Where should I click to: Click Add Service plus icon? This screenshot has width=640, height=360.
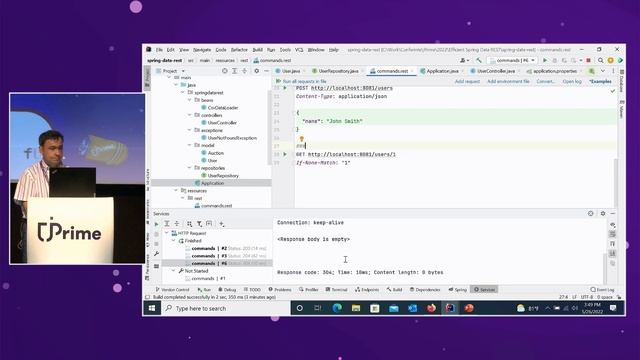tap(221, 224)
